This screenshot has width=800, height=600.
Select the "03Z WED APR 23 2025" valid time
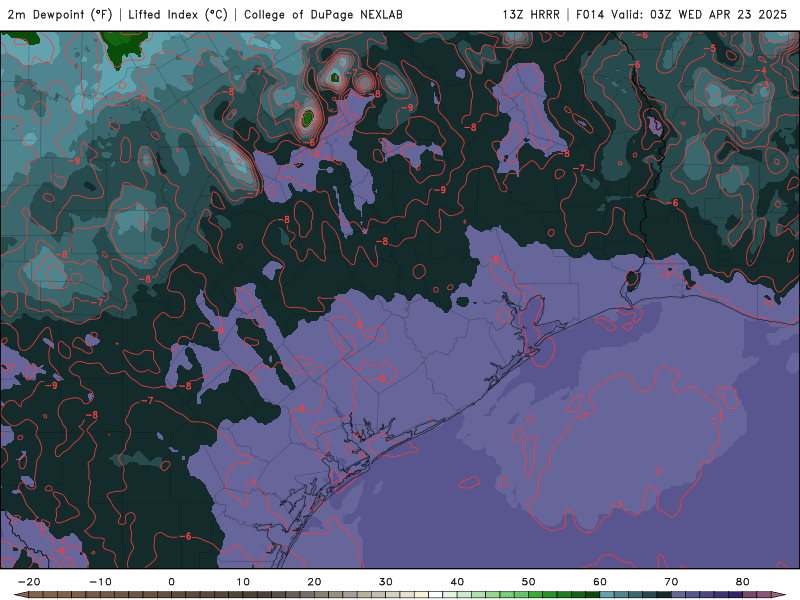pyautogui.click(x=718, y=15)
